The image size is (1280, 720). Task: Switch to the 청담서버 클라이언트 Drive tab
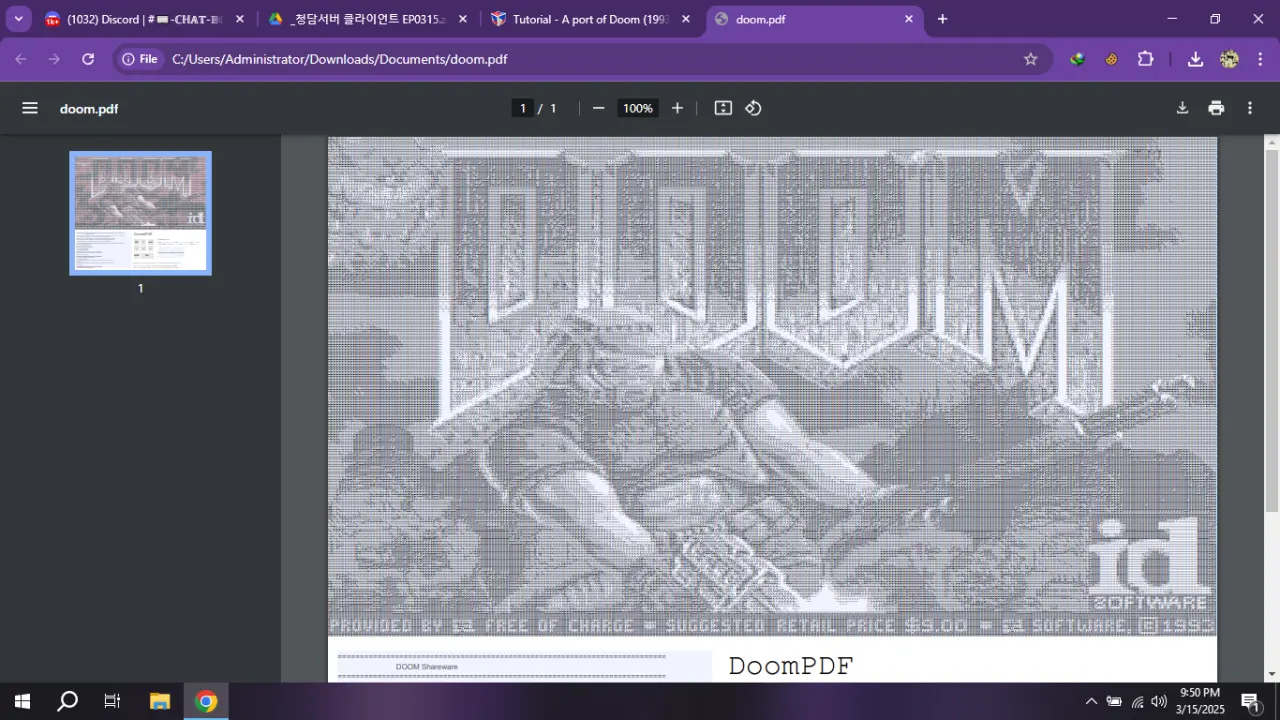[366, 19]
